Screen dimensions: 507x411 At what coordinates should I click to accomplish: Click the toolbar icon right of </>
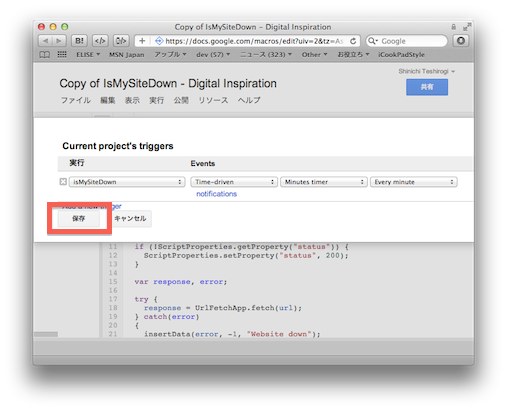pyautogui.click(x=121, y=41)
